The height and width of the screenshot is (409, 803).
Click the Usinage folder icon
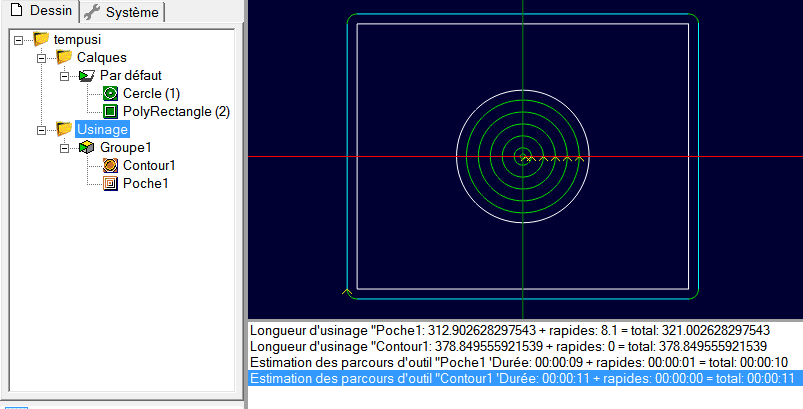click(x=64, y=129)
